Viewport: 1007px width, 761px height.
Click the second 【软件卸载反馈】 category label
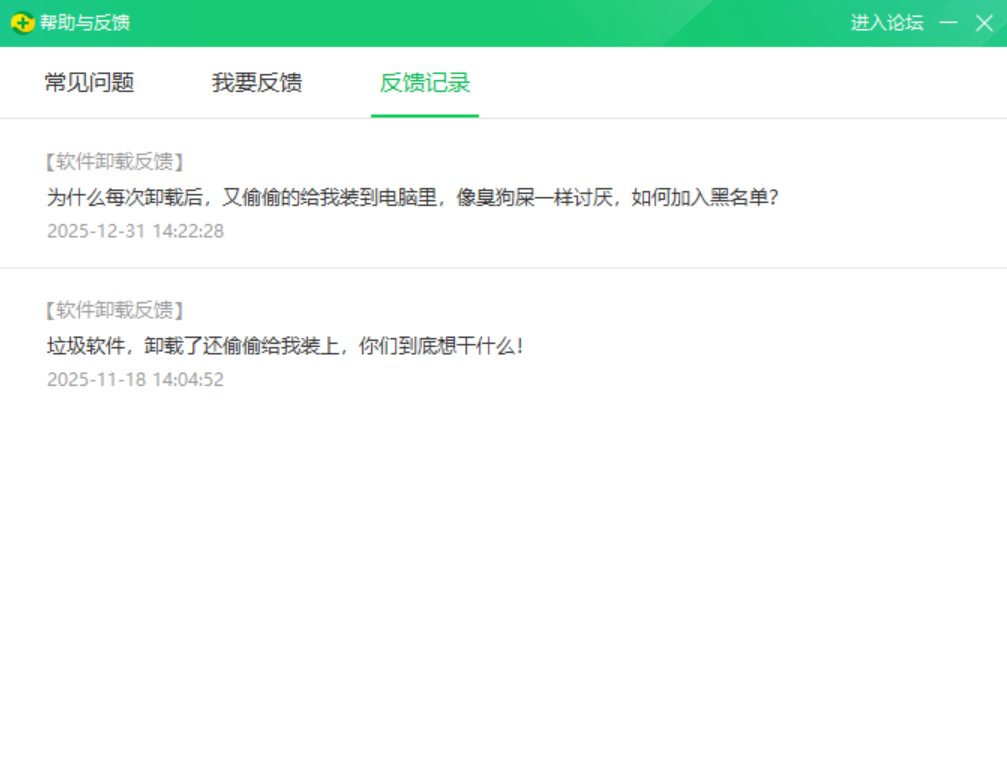coord(115,310)
